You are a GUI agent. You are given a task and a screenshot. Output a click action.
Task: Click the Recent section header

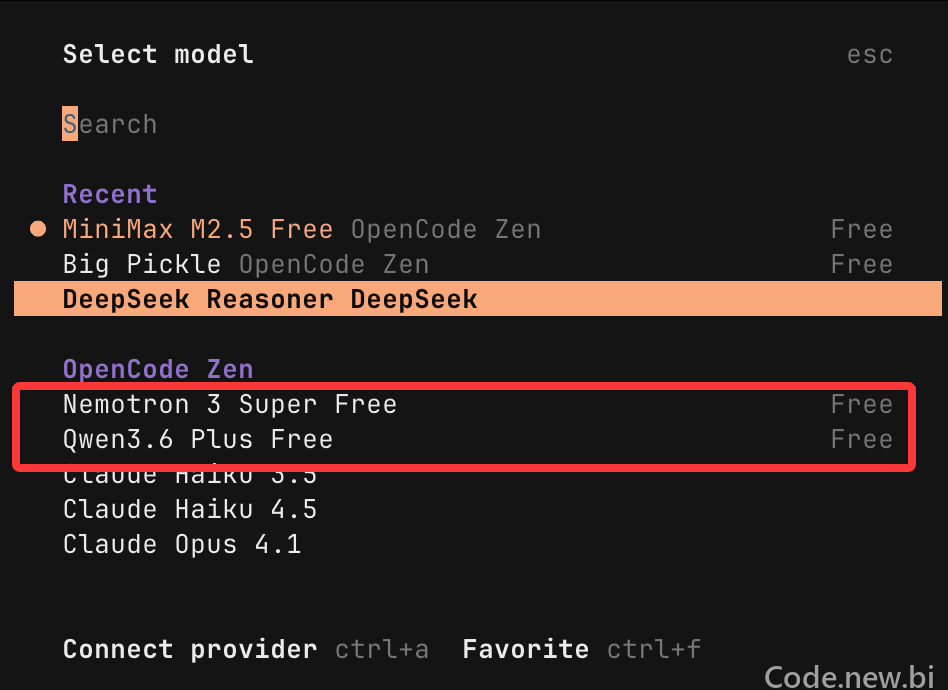tap(110, 194)
